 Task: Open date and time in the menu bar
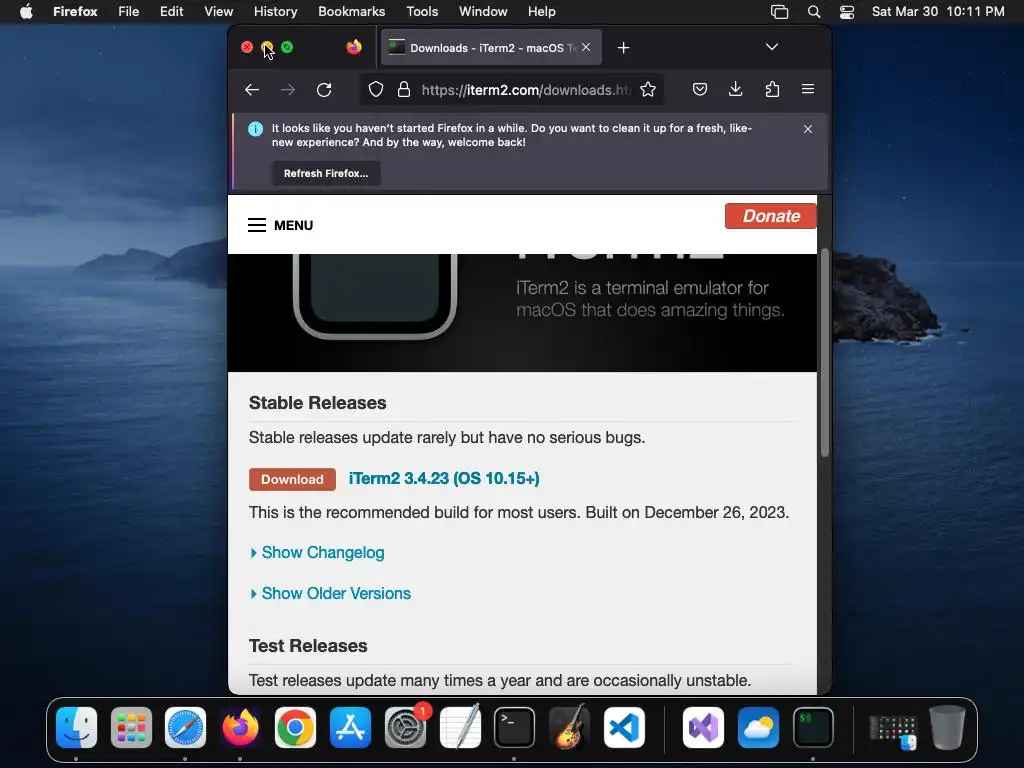[938, 11]
